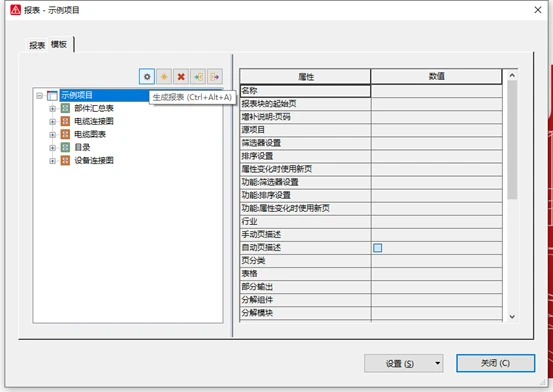Click the 关闭 (C) button
The height and width of the screenshot is (392, 553).
[x=495, y=363]
